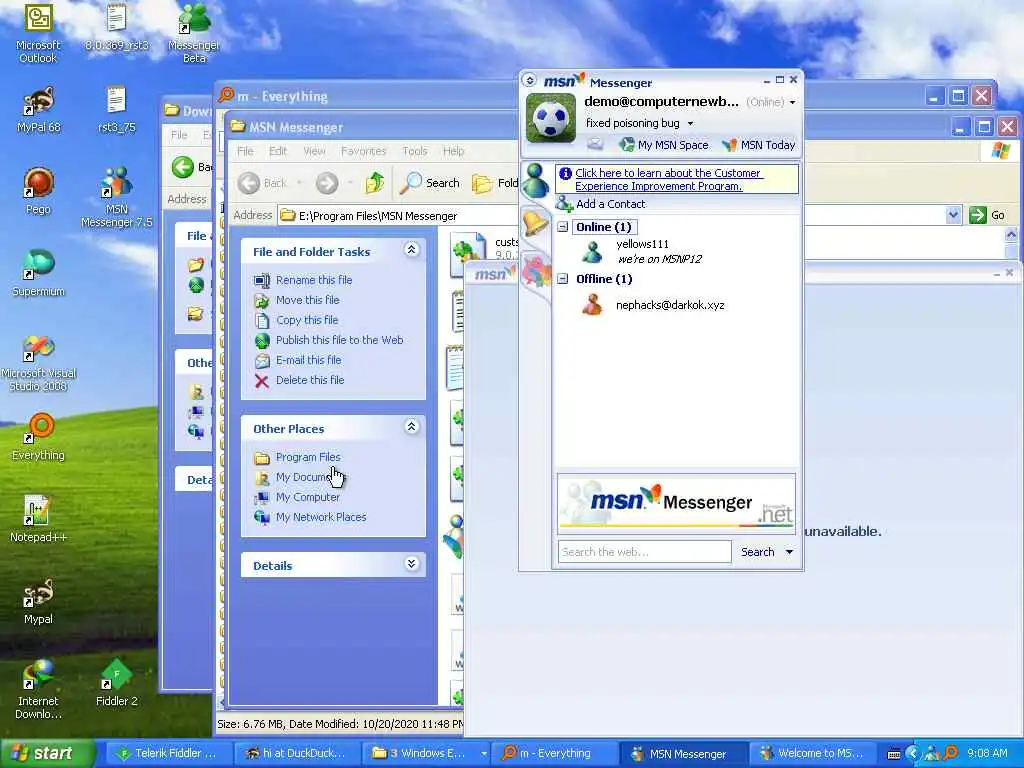The width and height of the screenshot is (1024, 768).
Task: Click the round button in Messenger title bar
Action: click(x=530, y=80)
